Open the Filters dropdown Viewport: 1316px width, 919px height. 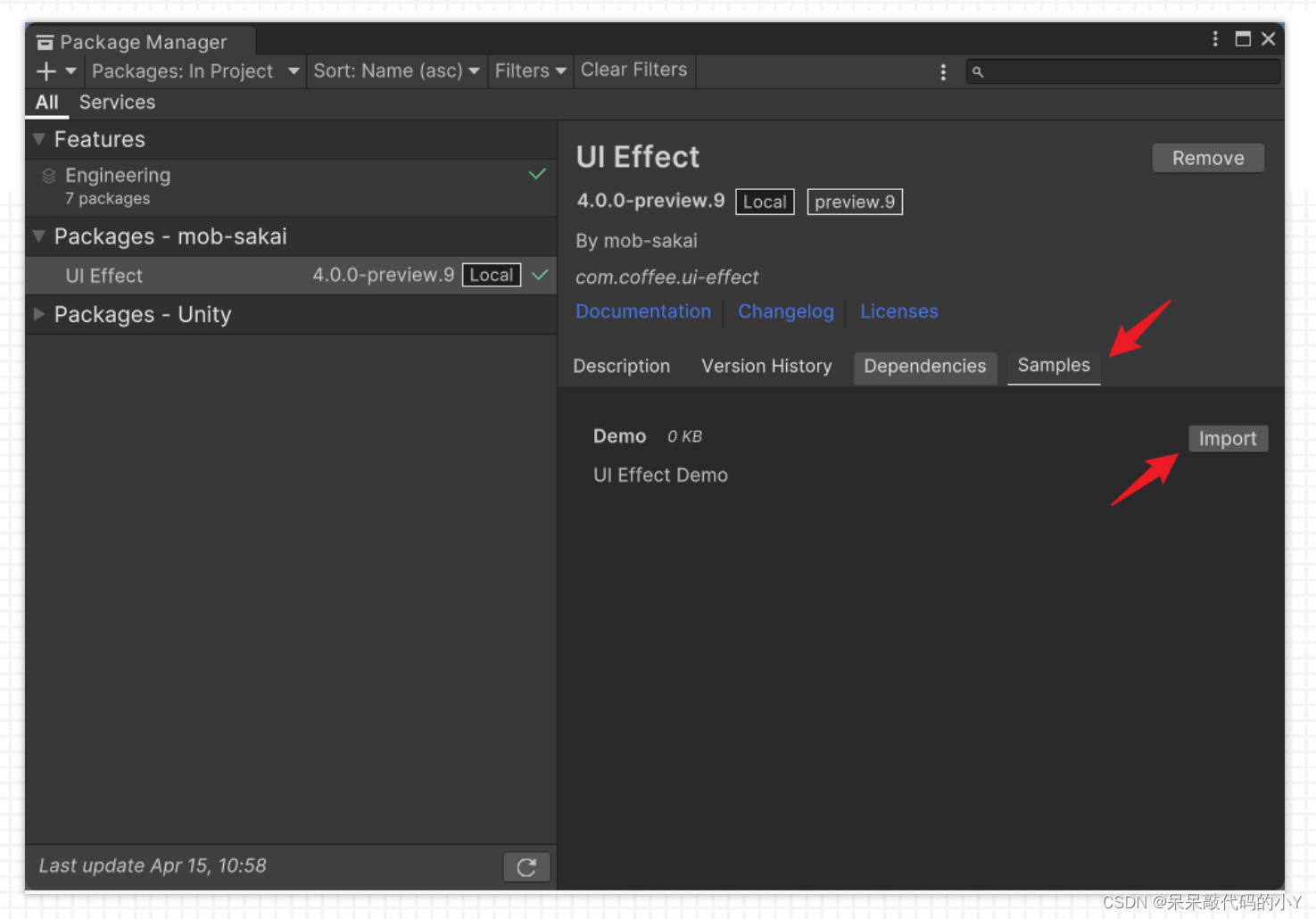[x=530, y=71]
